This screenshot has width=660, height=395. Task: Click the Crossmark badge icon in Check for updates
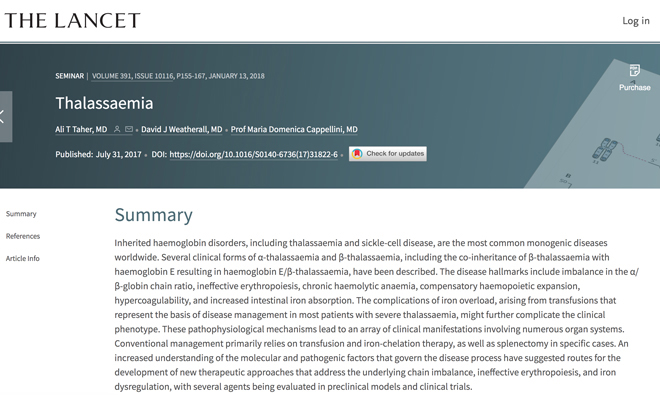(x=357, y=154)
